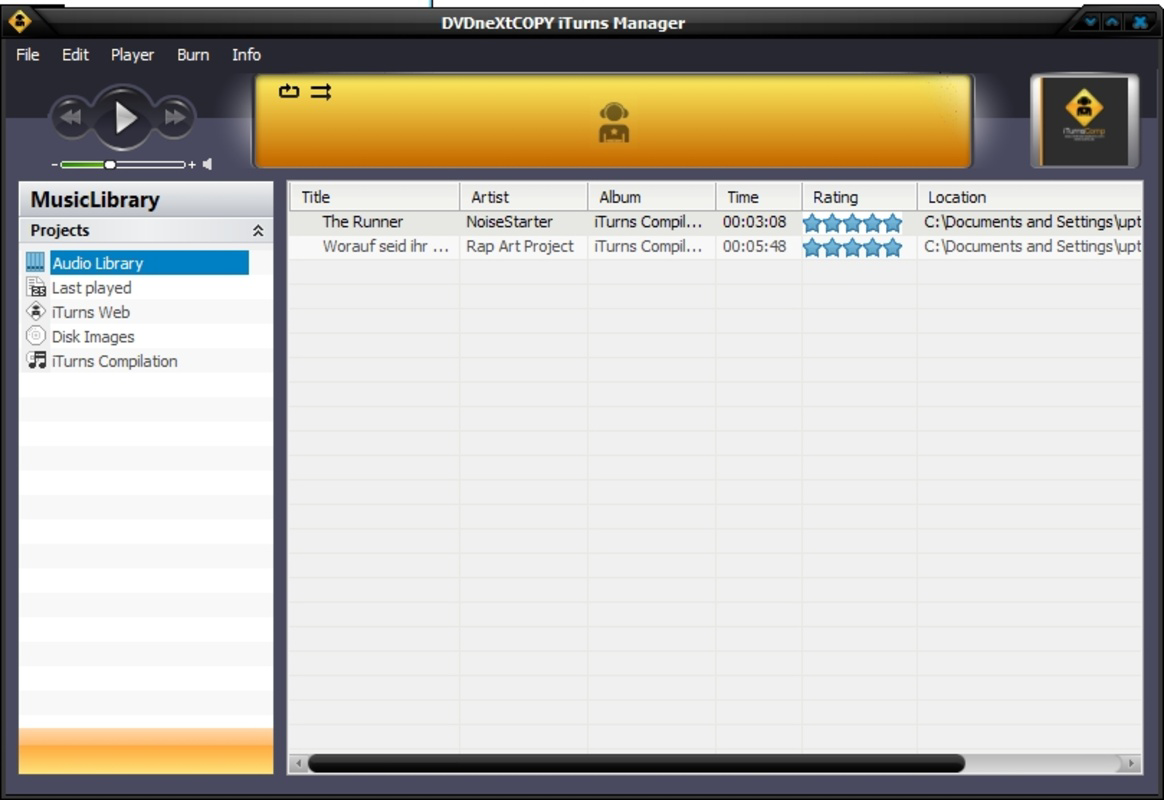Image resolution: width=1164 pixels, height=800 pixels.
Task: Click horizontal scrollbar left arrow
Action: tap(299, 763)
